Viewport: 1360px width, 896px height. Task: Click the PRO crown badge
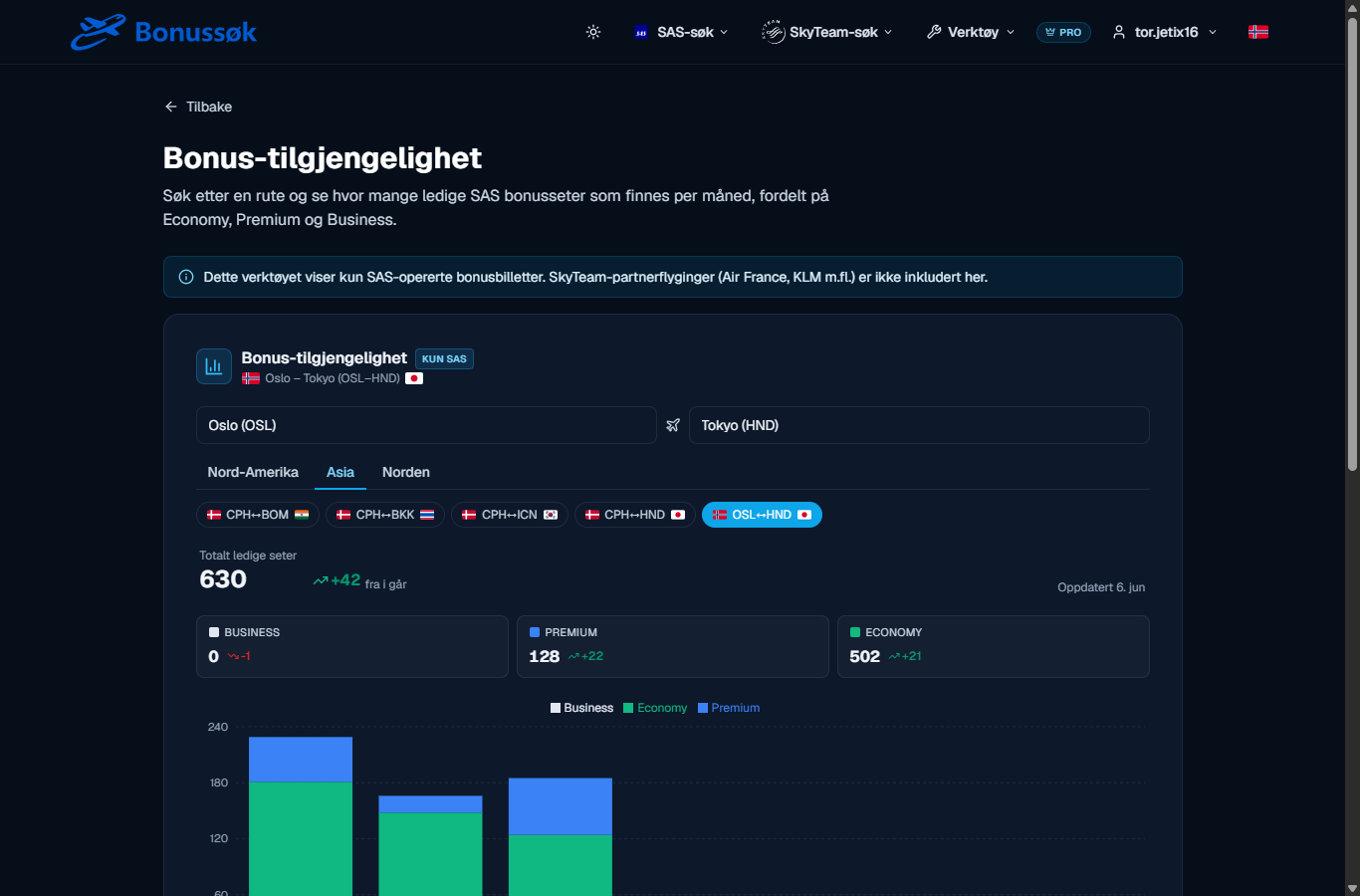[1063, 32]
